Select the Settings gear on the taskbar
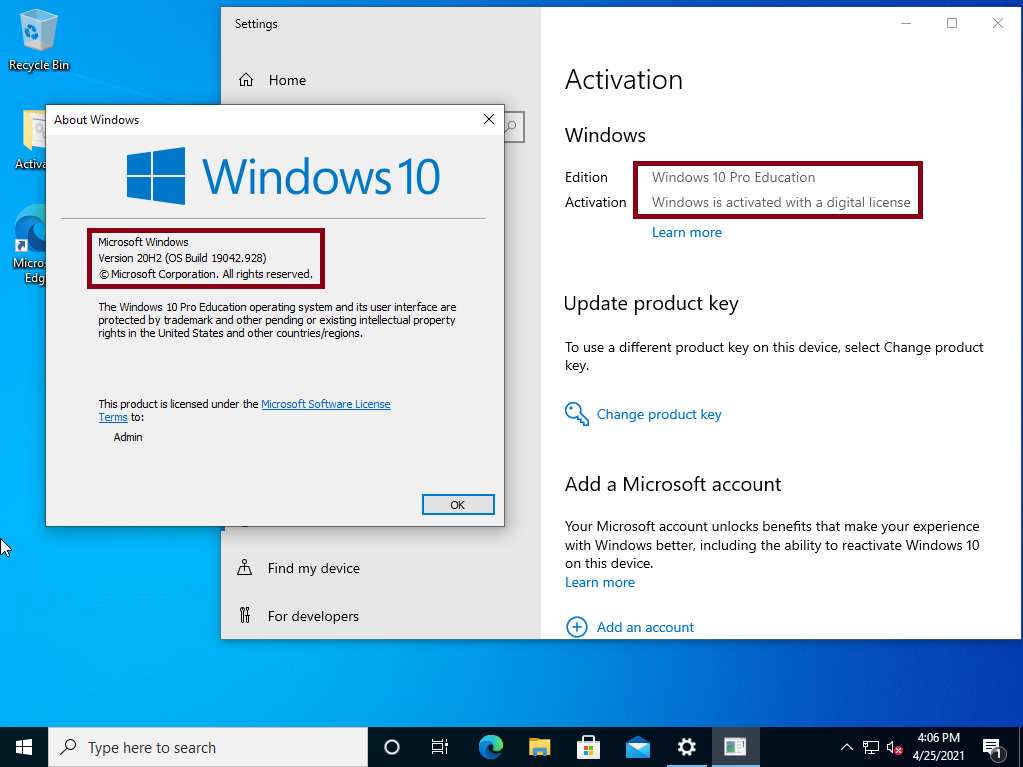Screen dimensions: 1023x767 click(686, 747)
